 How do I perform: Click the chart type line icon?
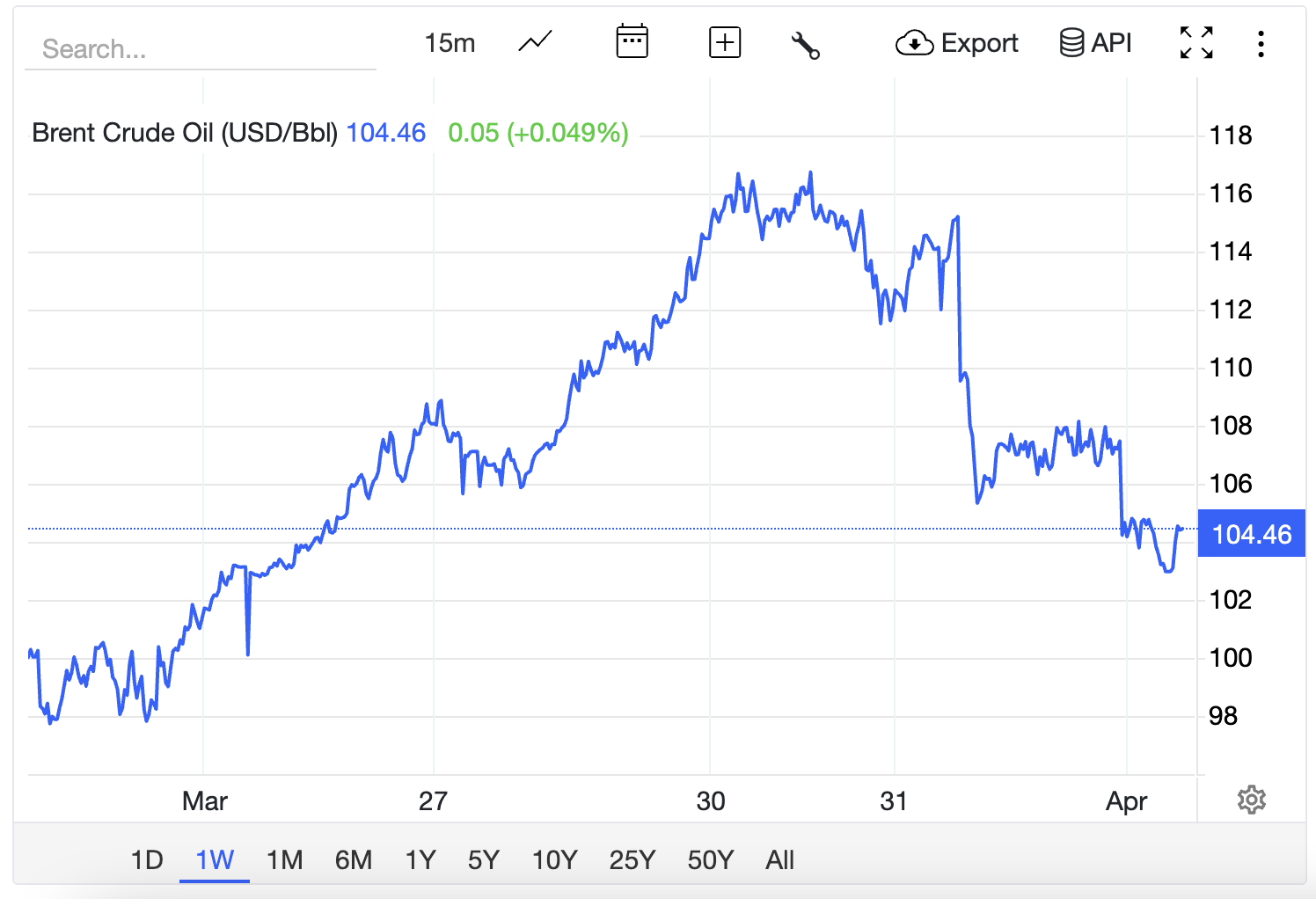tap(535, 42)
